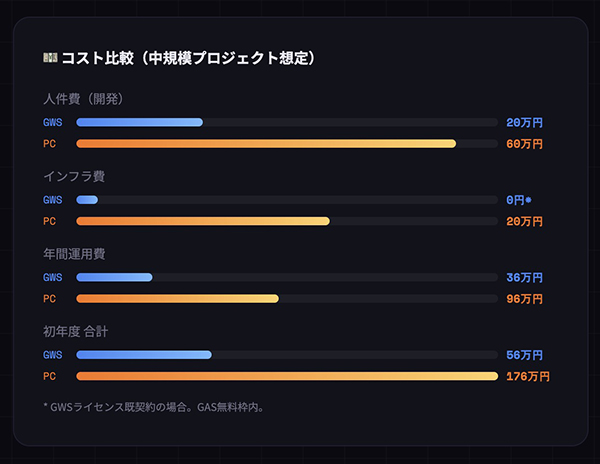
Task: Click the 60万円 PC labor cost value
Action: pyautogui.click(x=524, y=144)
